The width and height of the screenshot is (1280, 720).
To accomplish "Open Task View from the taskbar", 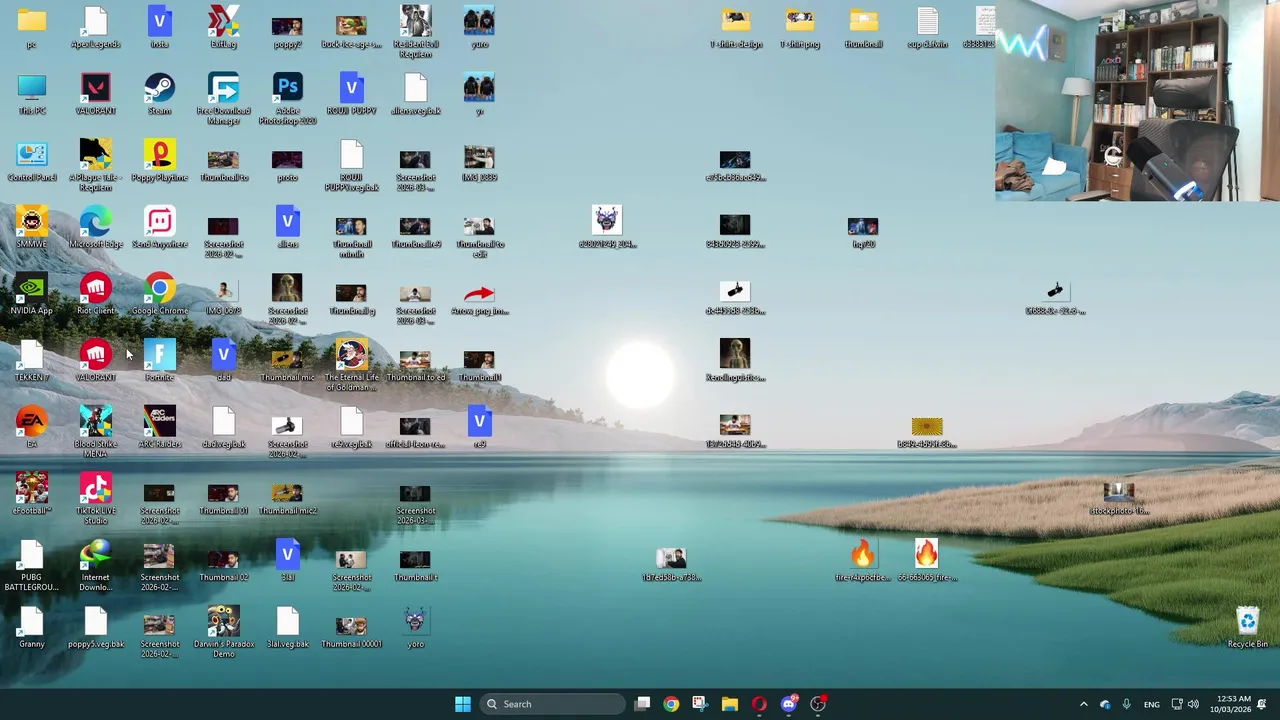I will (642, 704).
